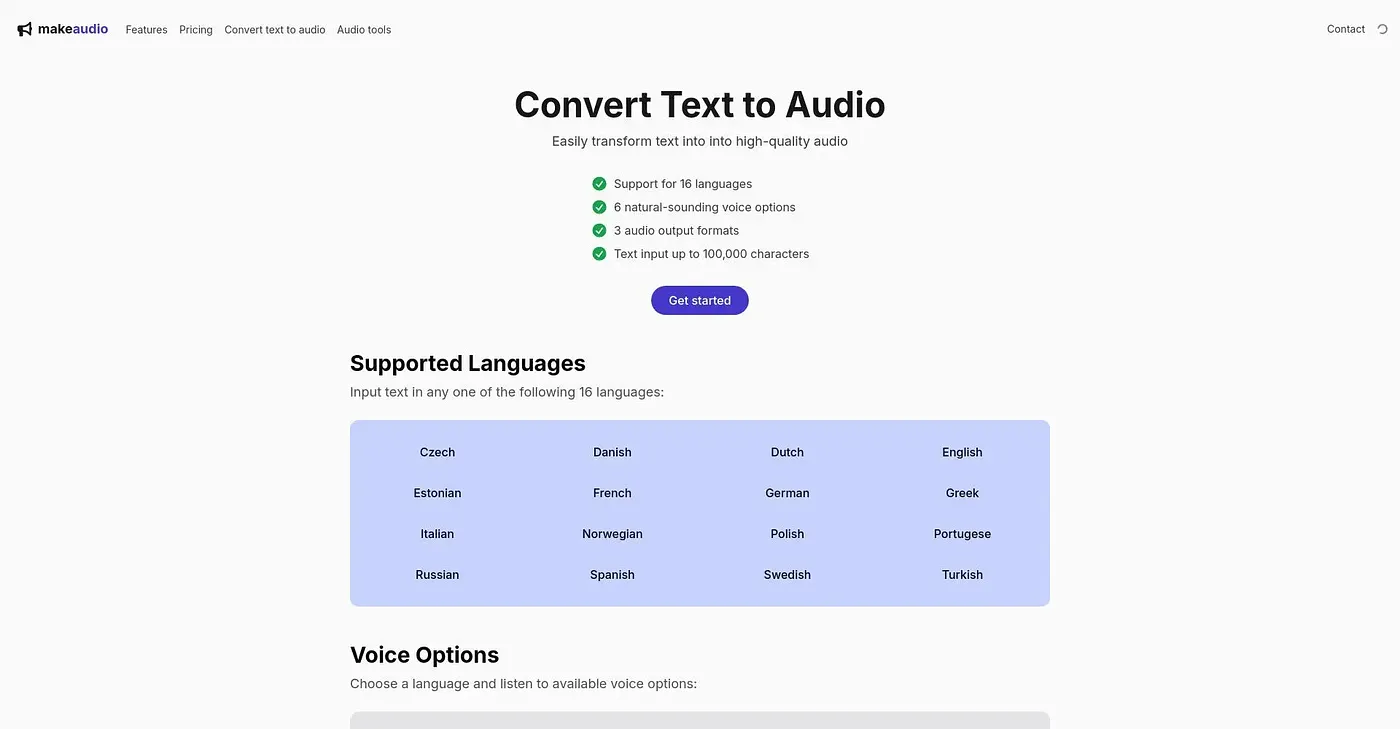Viewport: 1400px width, 729px height.
Task: Open the Pricing nav item
Action: pos(196,30)
